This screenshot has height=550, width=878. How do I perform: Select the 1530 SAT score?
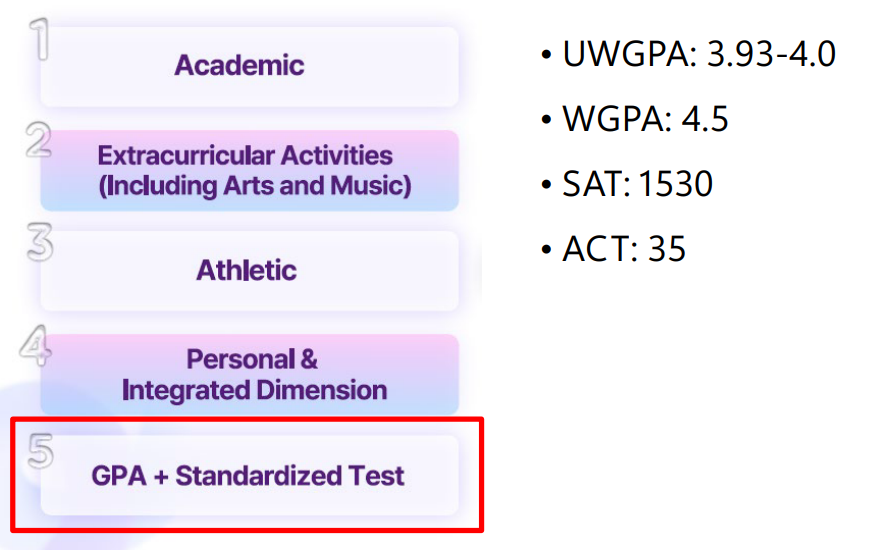pyautogui.click(x=674, y=184)
